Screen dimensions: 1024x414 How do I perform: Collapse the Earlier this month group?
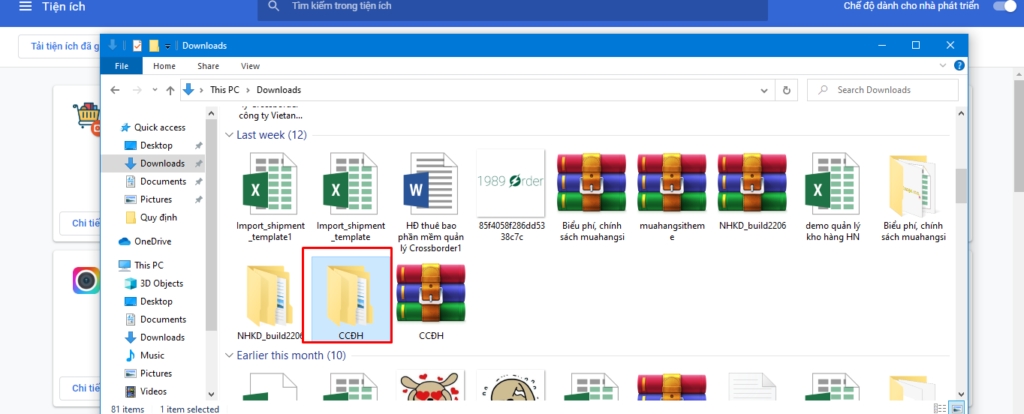click(229, 355)
